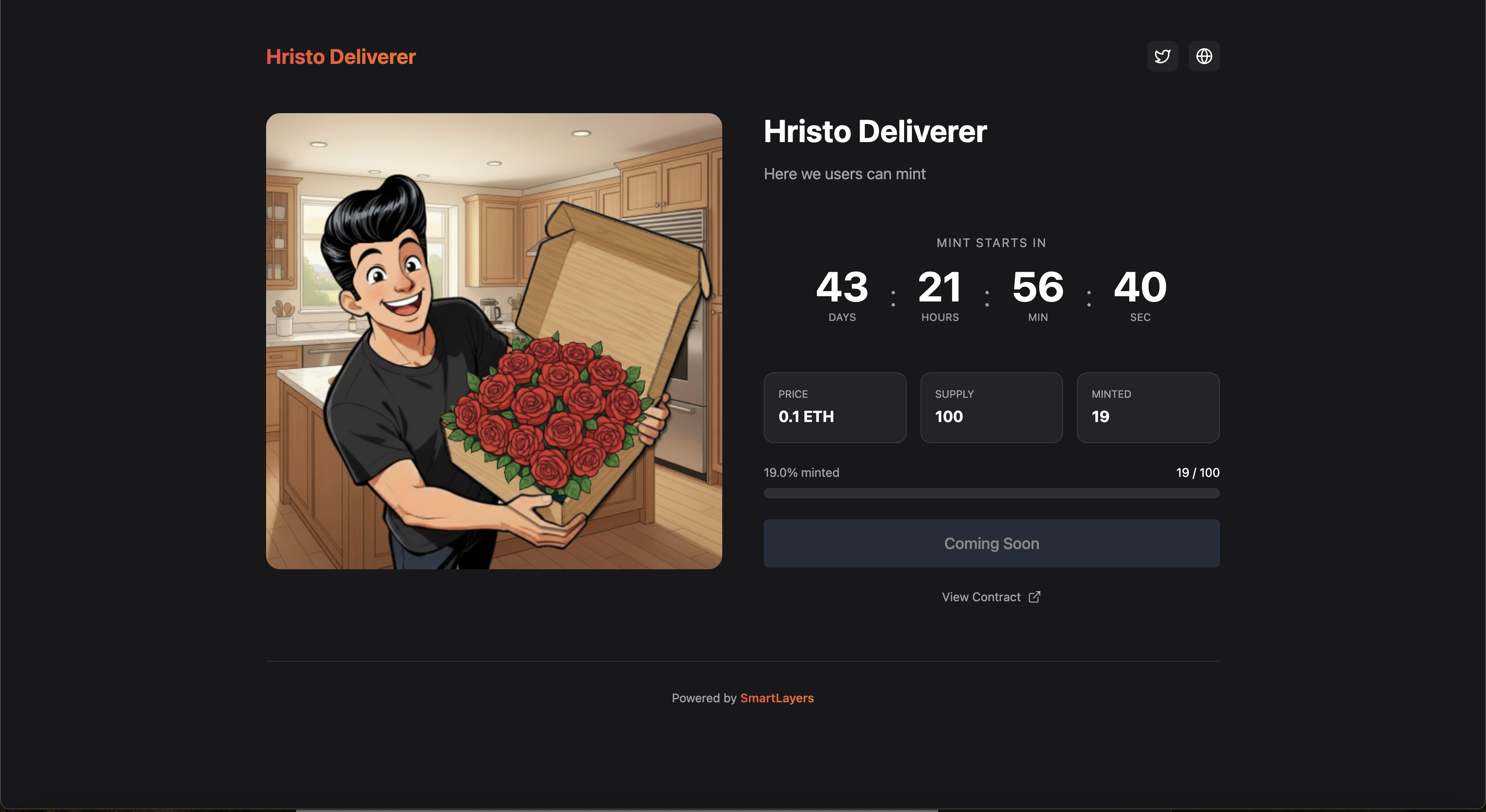Select the PRICE card showing 0.1 ETH

[835, 407]
